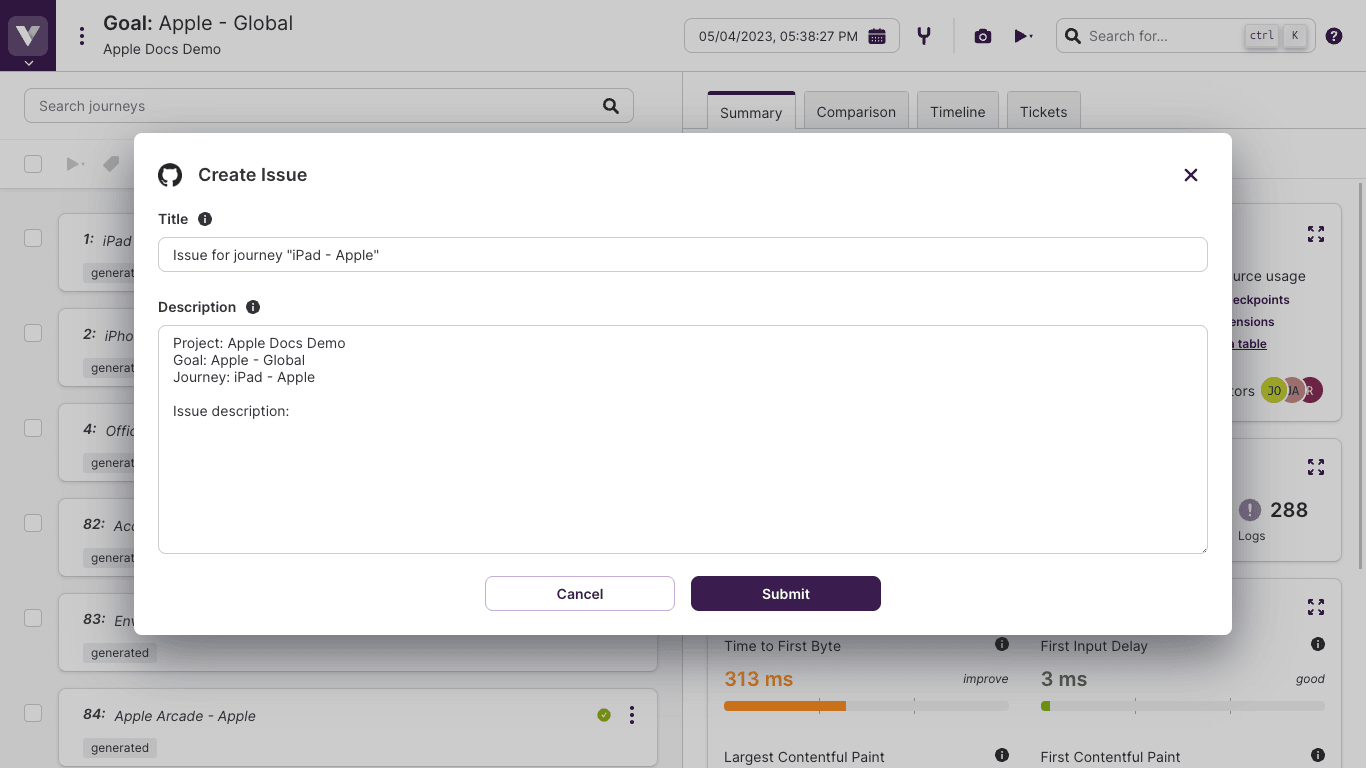The height and width of the screenshot is (768, 1366).
Task: Switch to the Comparison tab
Action: tap(856, 112)
